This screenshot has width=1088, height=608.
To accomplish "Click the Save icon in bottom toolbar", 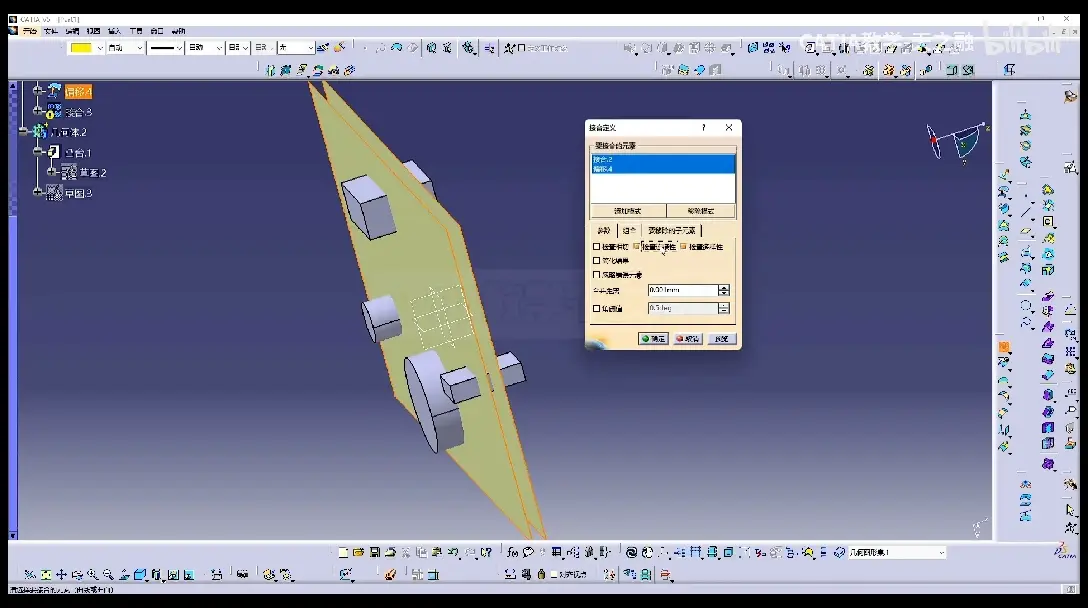I will pos(375,552).
